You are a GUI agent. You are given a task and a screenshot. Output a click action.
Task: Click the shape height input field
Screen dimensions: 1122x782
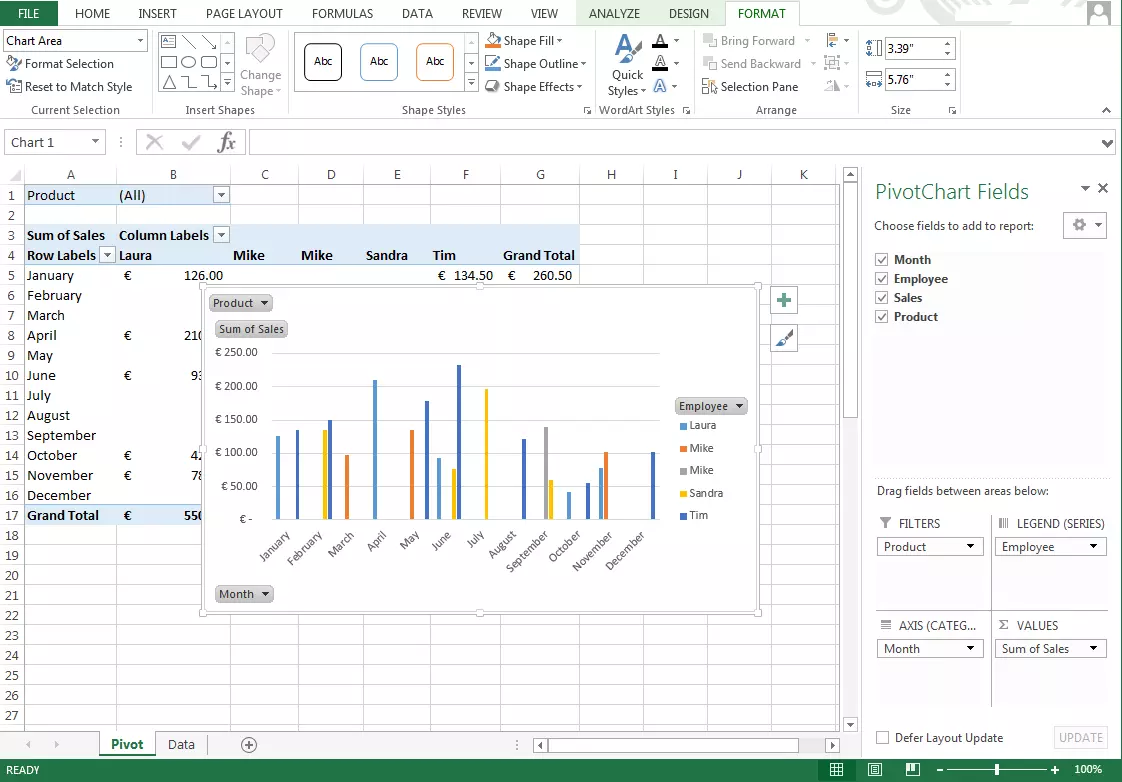[914, 49]
